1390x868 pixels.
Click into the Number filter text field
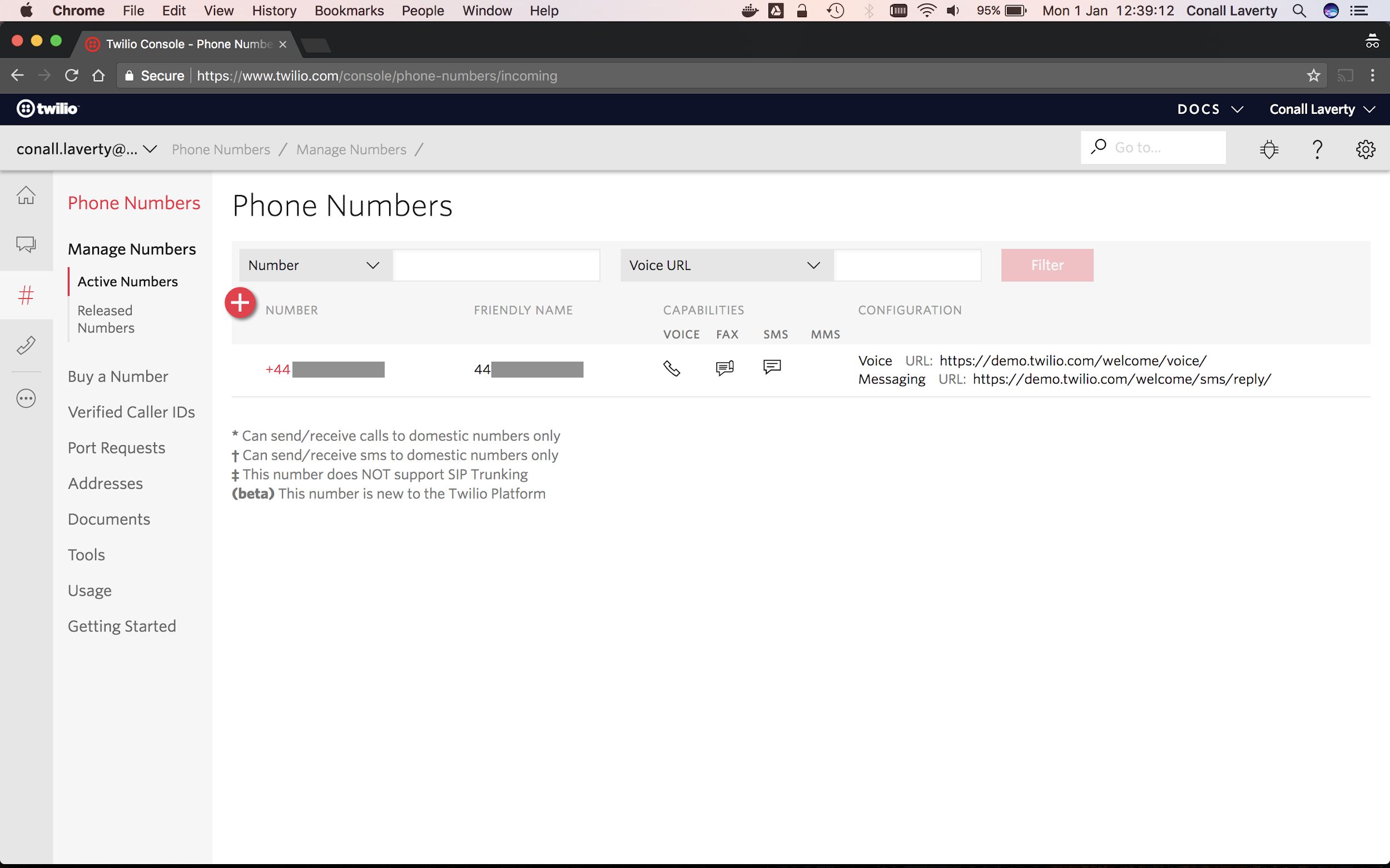[x=497, y=265]
